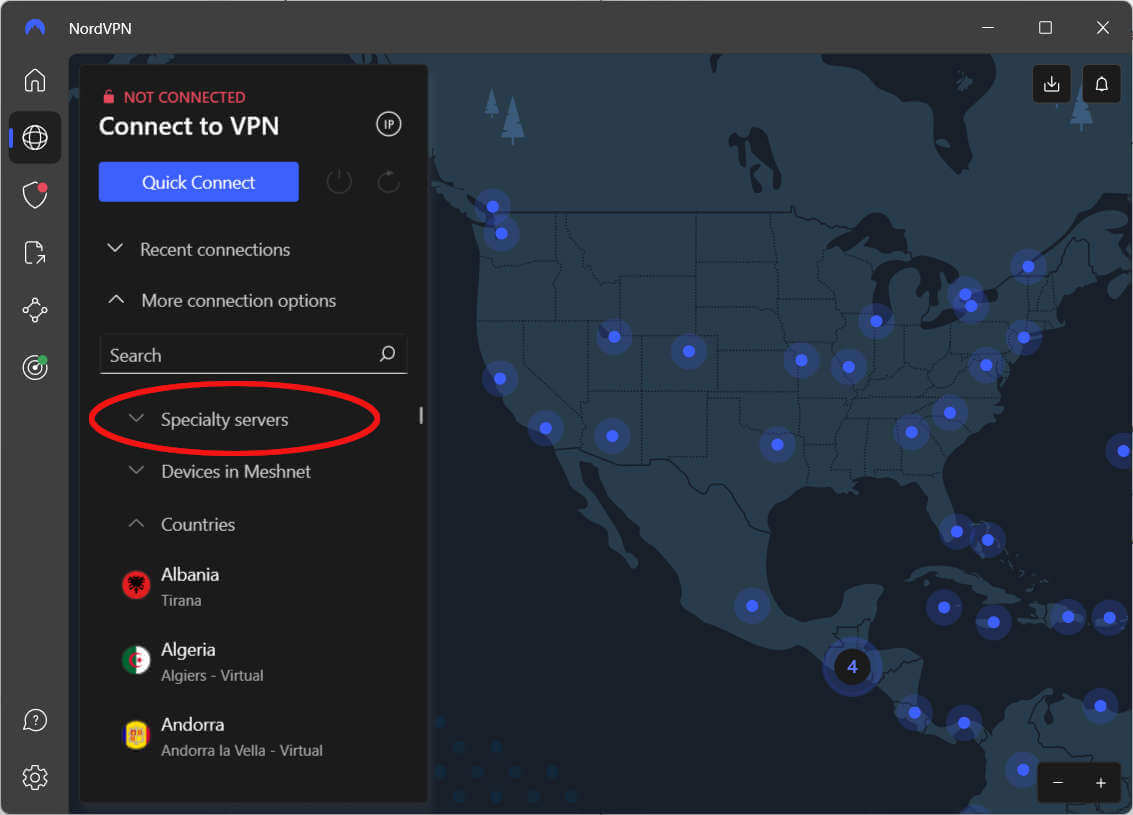This screenshot has height=815, width=1133.
Task: Open the notifications bell icon
Action: pyautogui.click(x=1101, y=84)
